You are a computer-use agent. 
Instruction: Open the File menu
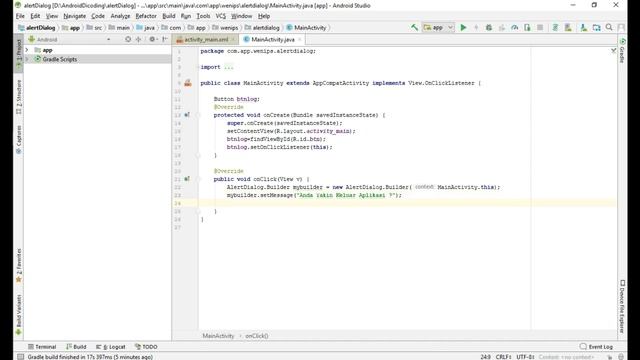pos(20,16)
